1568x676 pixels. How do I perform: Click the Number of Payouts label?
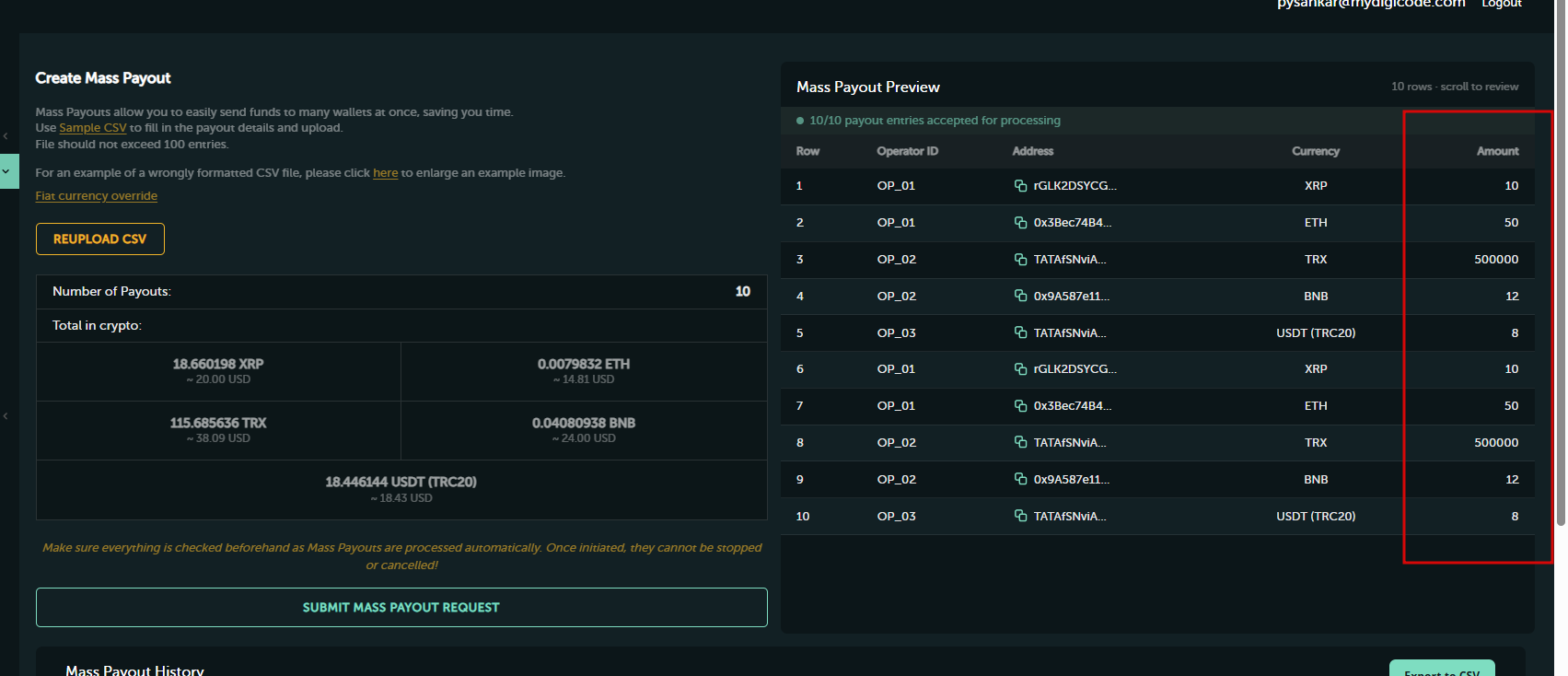coord(111,292)
